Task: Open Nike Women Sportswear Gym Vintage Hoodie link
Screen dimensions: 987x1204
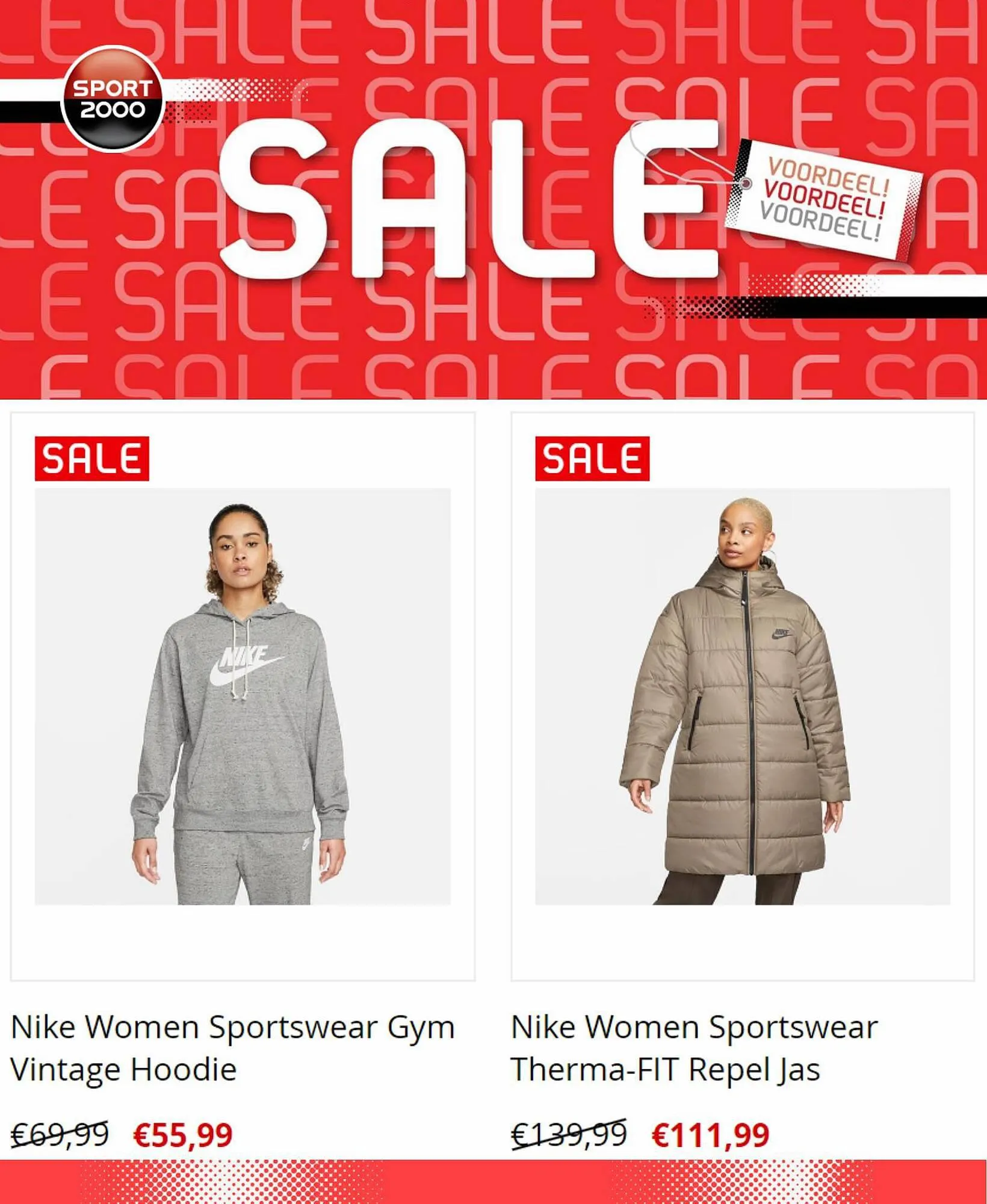Action: [233, 1048]
